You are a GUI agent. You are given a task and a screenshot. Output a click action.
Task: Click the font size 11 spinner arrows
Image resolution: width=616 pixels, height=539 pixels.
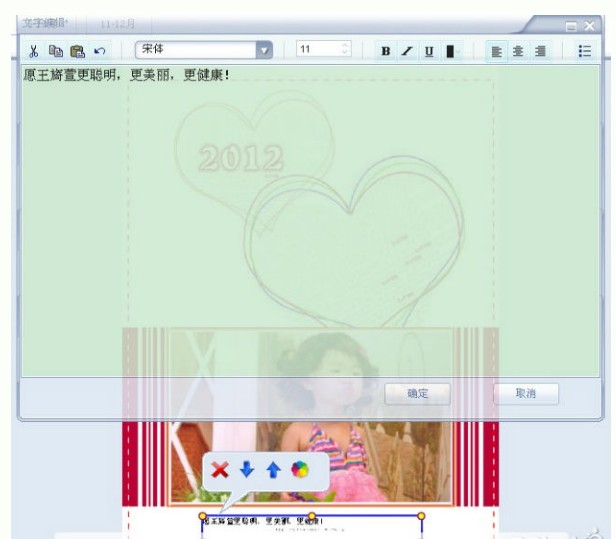346,49
